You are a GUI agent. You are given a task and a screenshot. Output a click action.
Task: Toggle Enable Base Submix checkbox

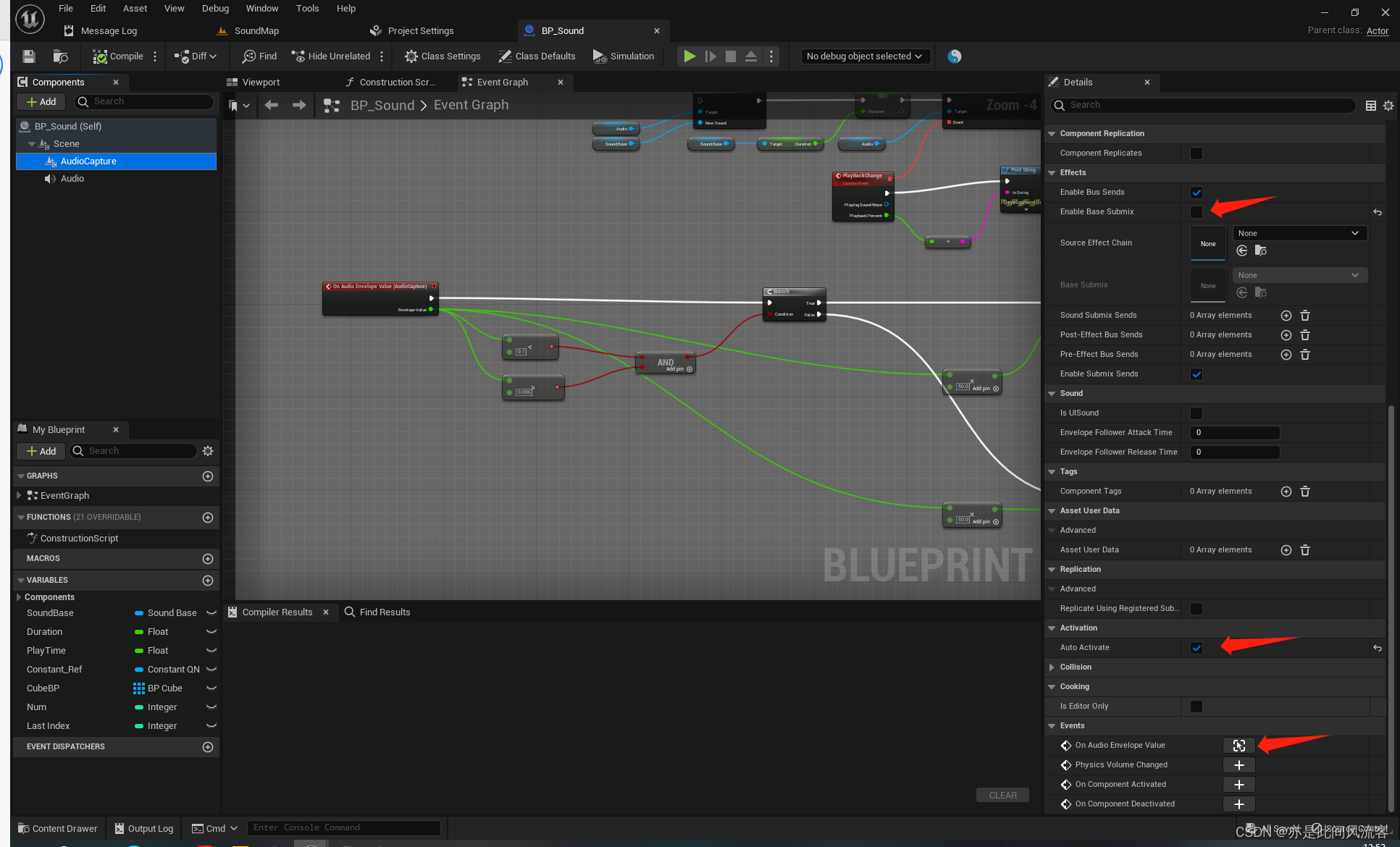coord(1196,211)
